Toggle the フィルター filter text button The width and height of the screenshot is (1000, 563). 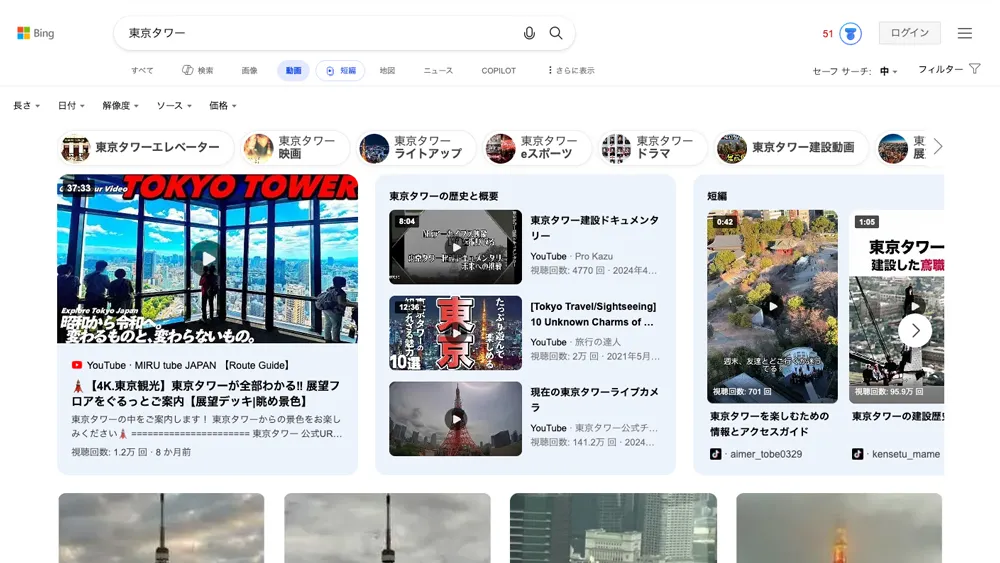click(940, 69)
